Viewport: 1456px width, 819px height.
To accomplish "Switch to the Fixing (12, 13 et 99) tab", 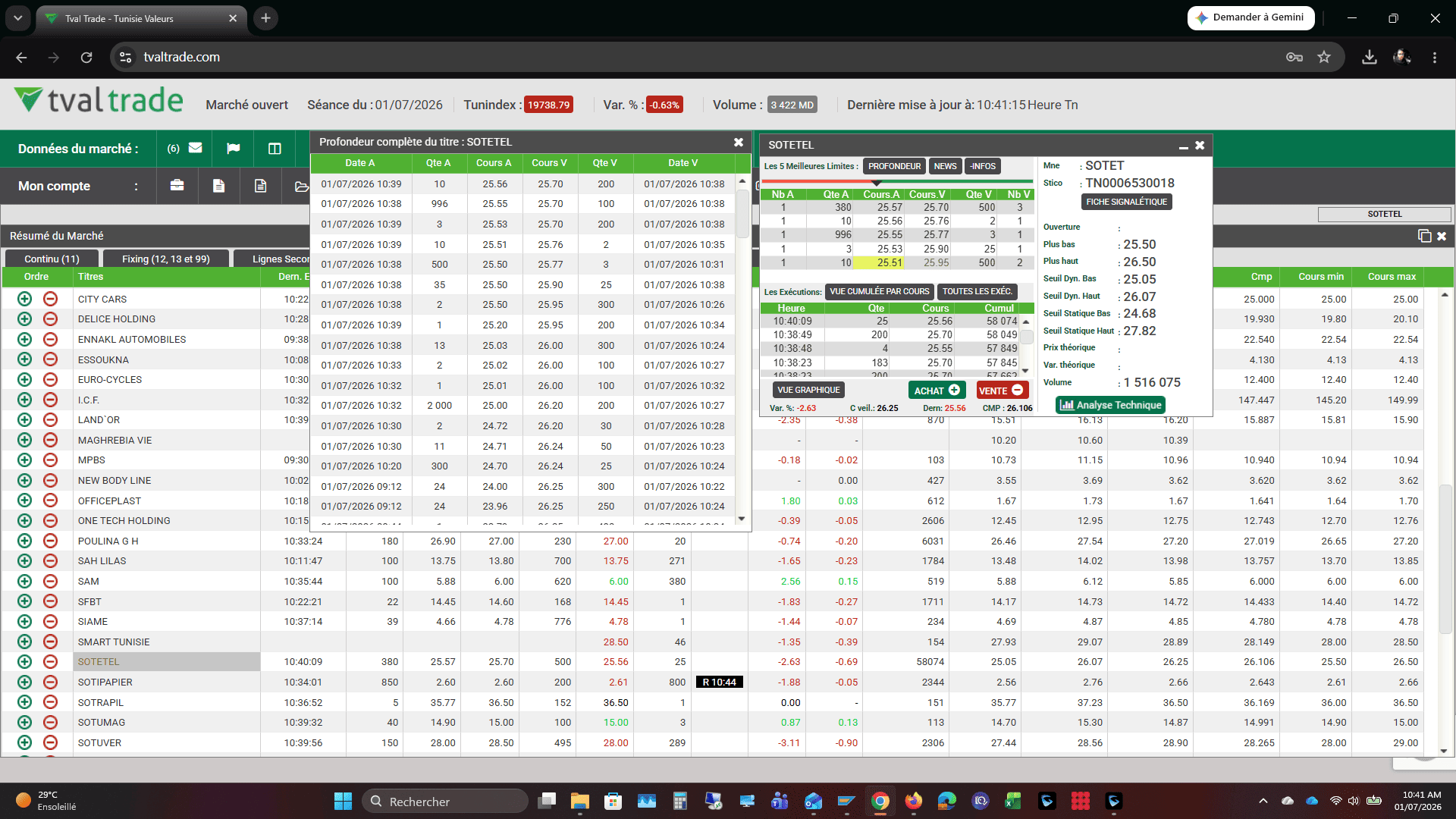I will 166,259.
